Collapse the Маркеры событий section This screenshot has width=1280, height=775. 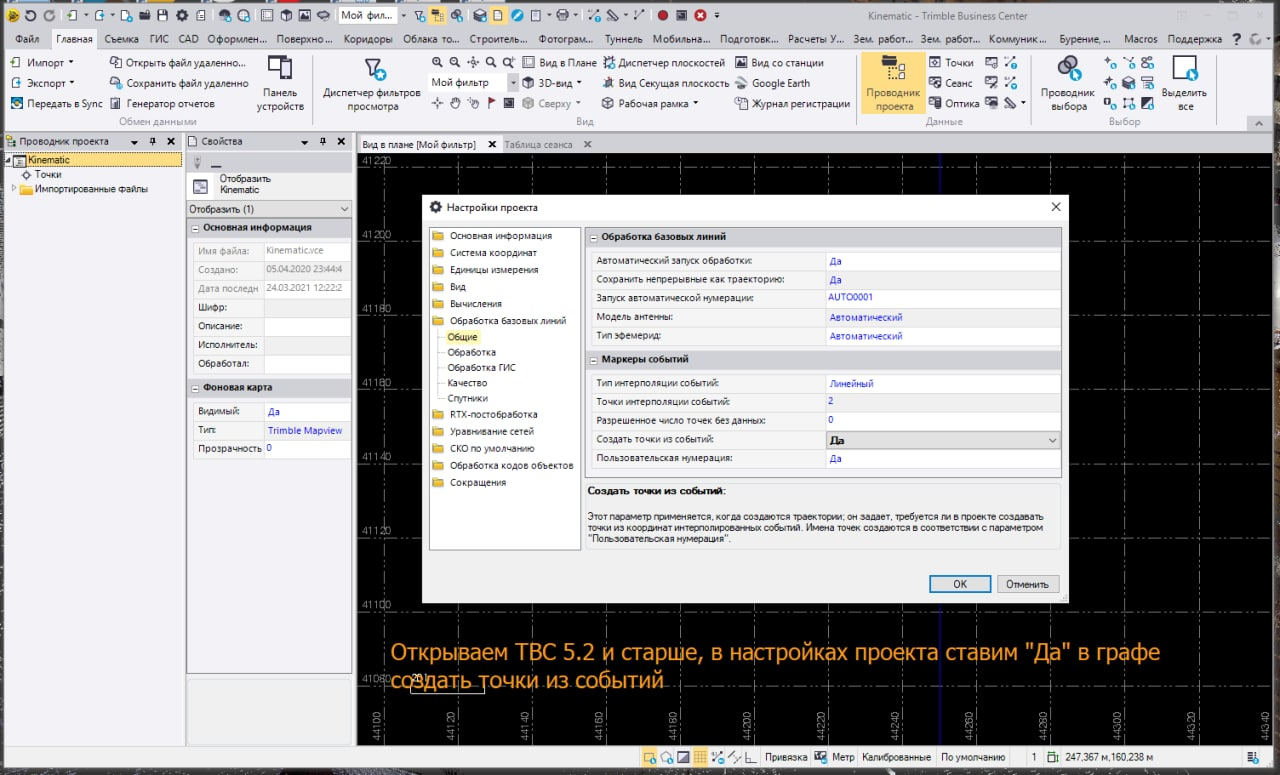click(x=593, y=359)
